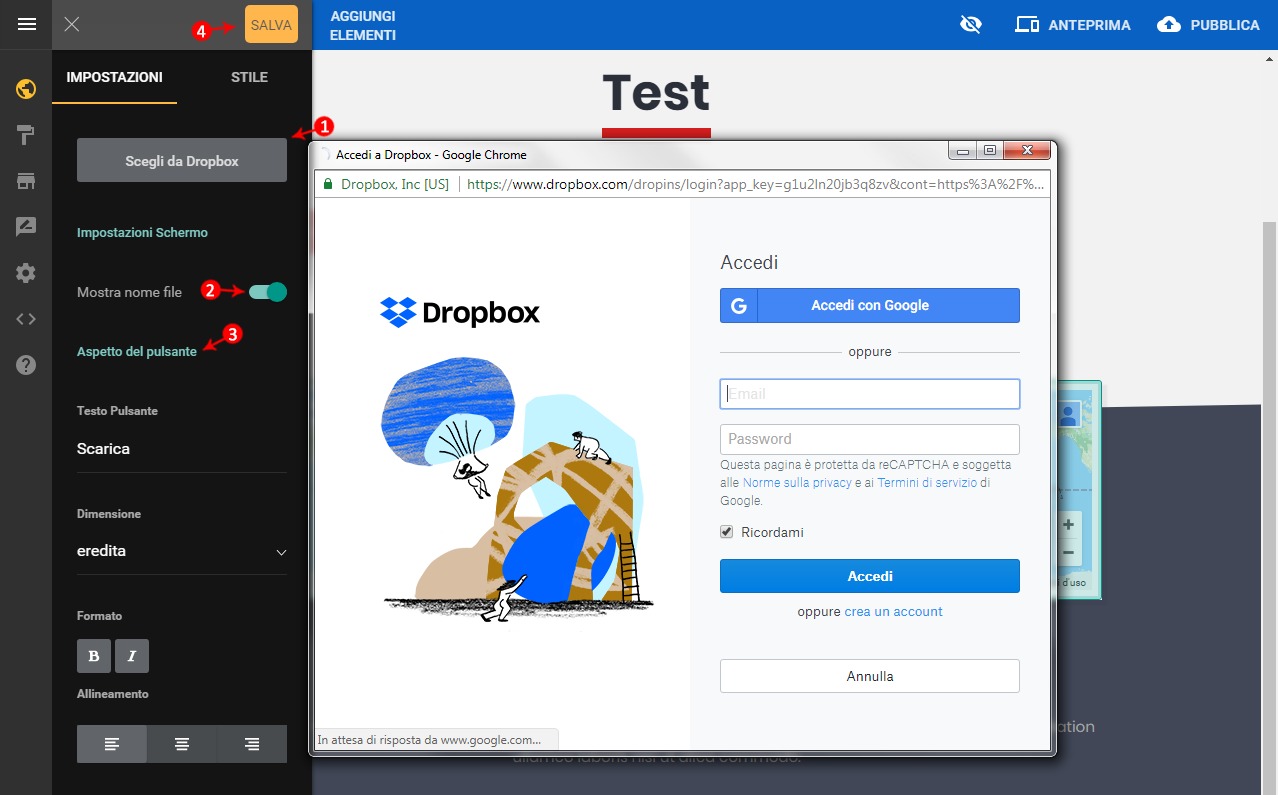Open the code developer icon in sidebar
The width and height of the screenshot is (1278, 795).
coord(26,319)
